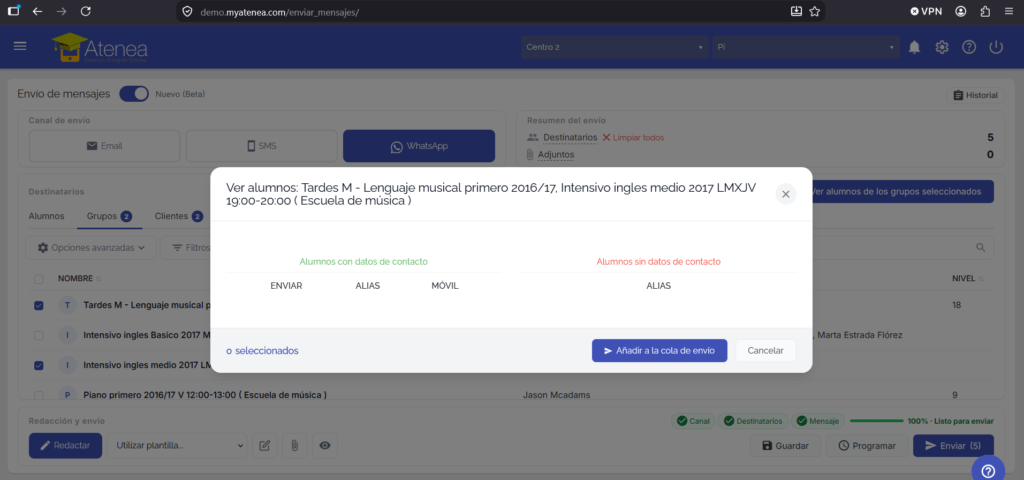Click the edit template pencil icon

[264, 445]
